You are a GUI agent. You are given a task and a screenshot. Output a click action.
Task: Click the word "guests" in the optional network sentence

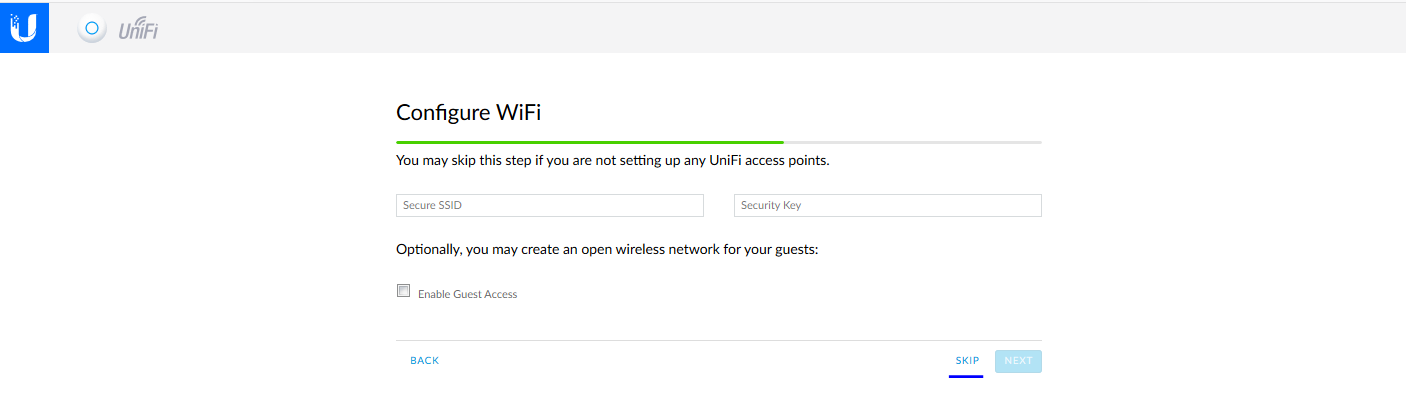pyautogui.click(x=794, y=250)
